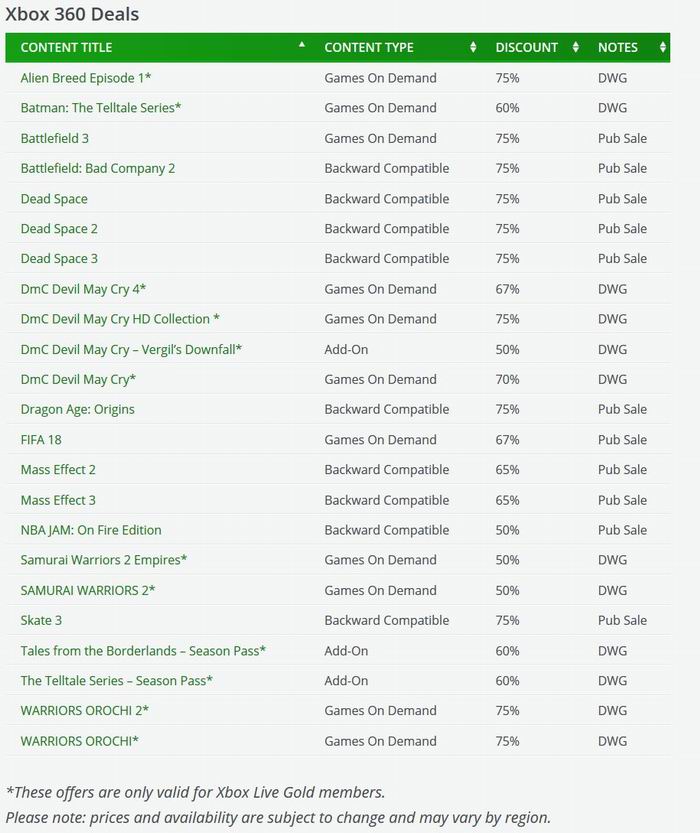Open NBA JAM: On Fire Edition
This screenshot has height=833, width=700.
click(x=91, y=530)
